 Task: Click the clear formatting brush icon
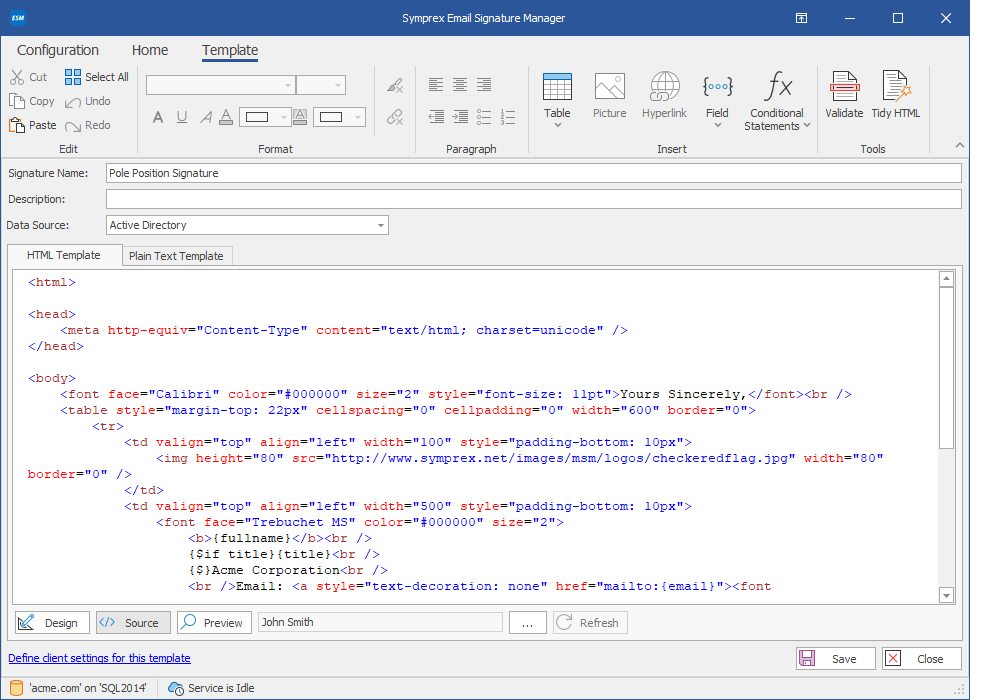395,85
